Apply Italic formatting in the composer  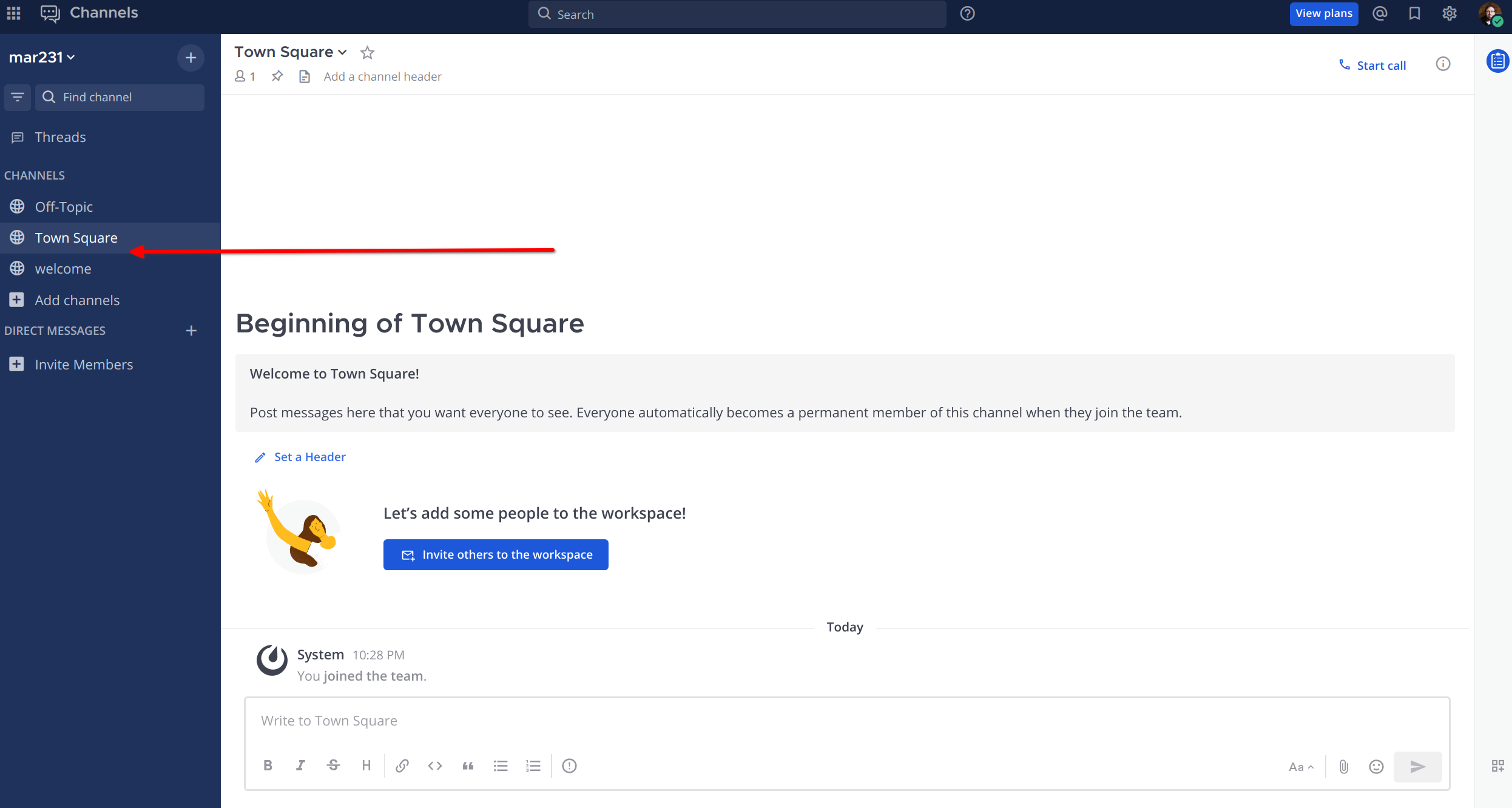tap(300, 766)
